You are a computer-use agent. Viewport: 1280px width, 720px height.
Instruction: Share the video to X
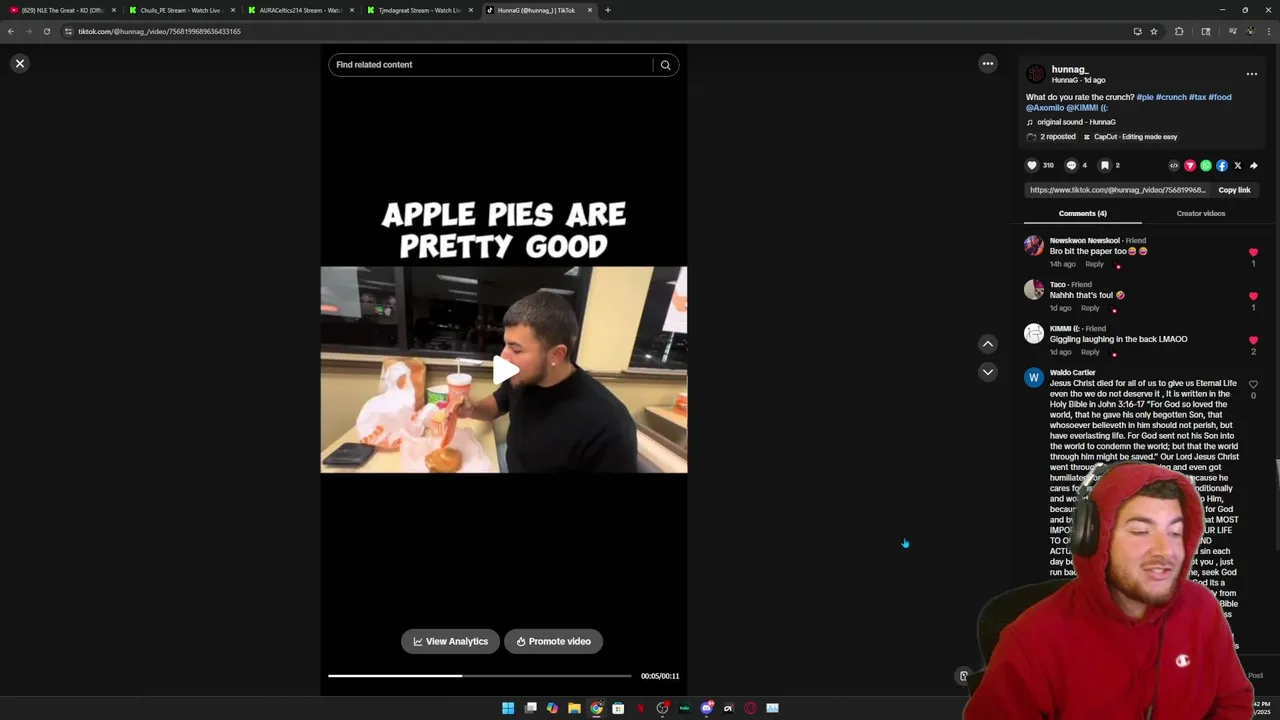click(1238, 165)
